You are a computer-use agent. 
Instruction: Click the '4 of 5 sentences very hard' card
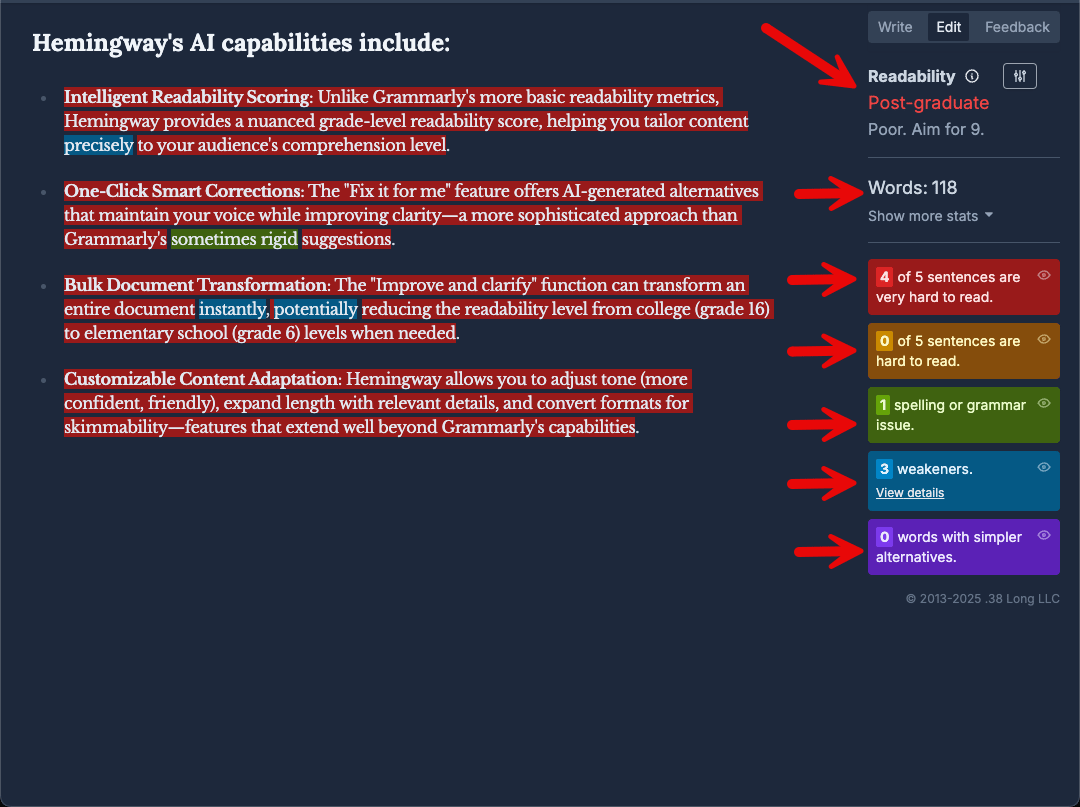(964, 287)
